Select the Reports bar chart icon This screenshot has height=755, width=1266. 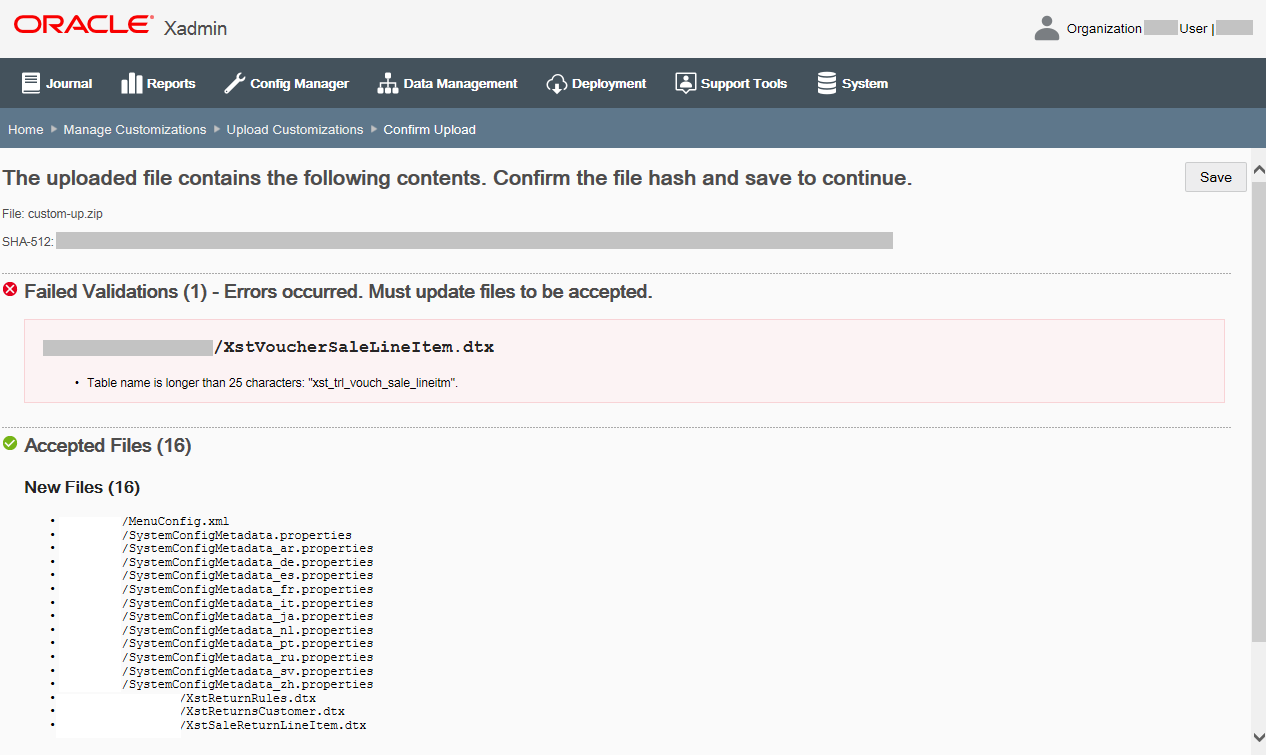point(134,83)
